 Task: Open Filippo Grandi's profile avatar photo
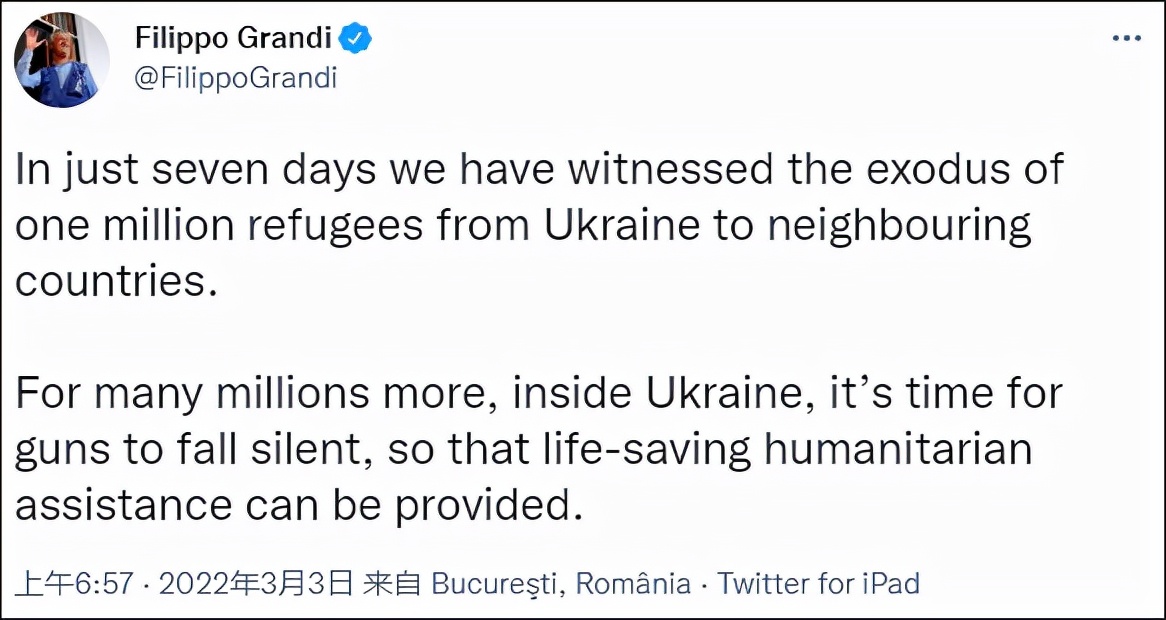pyautogui.click(x=61, y=61)
